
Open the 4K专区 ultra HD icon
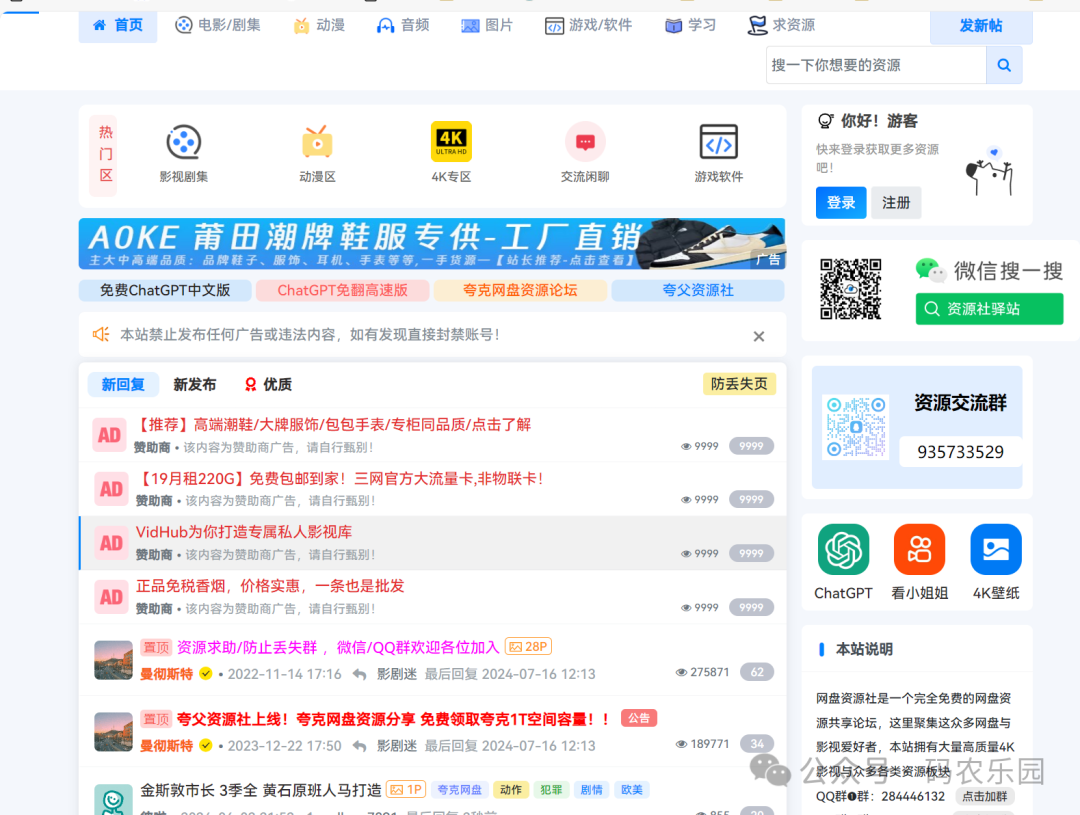click(x=451, y=142)
